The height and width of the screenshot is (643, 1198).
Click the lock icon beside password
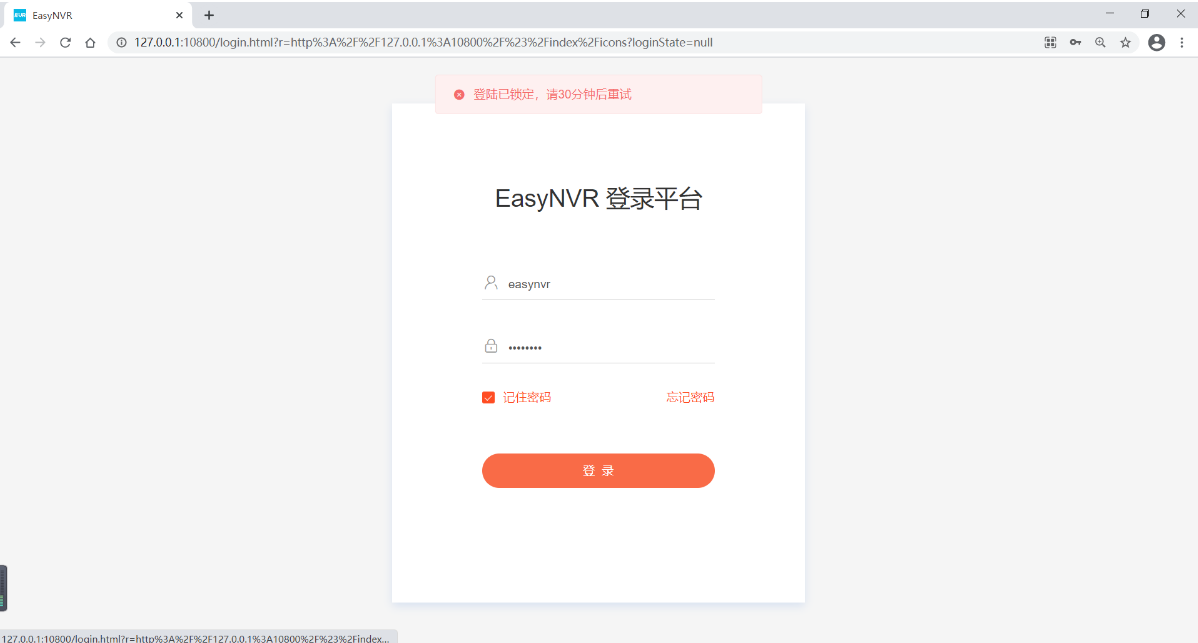tap(491, 346)
